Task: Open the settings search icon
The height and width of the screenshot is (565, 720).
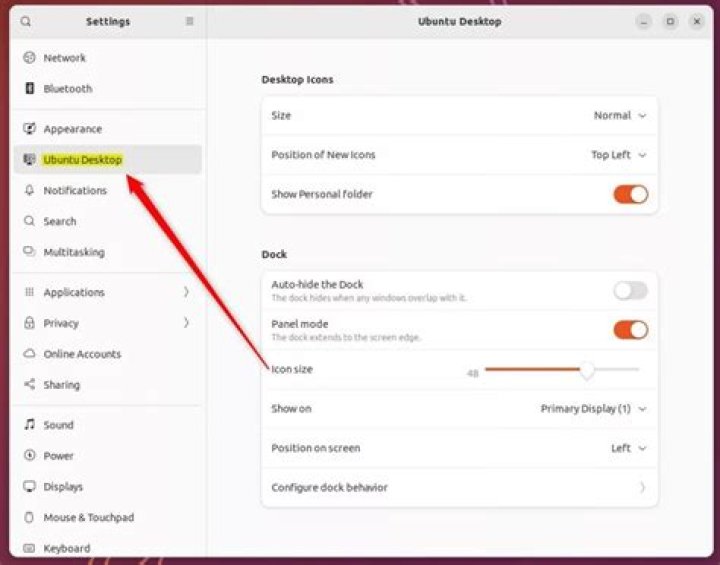Action: (x=26, y=22)
